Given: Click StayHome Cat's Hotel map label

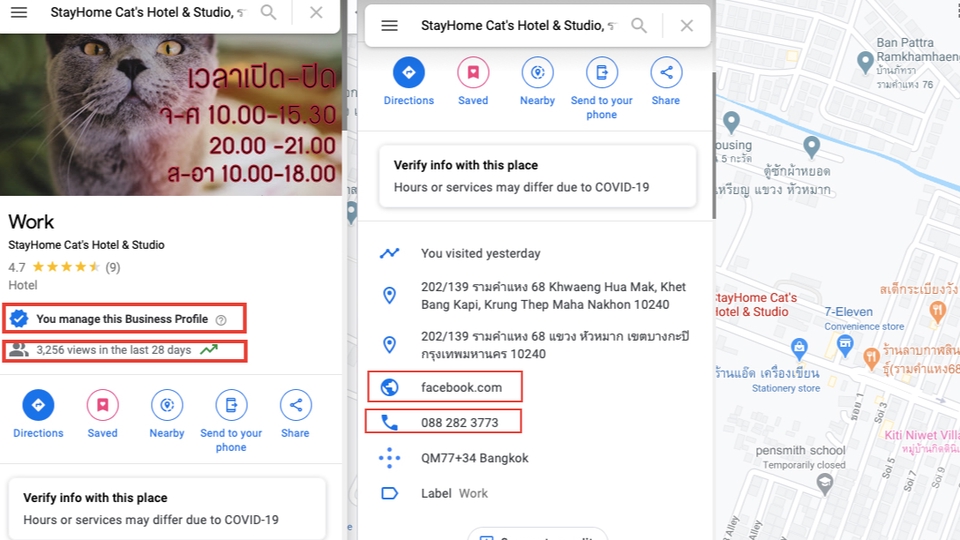Looking at the screenshot, I should (756, 304).
